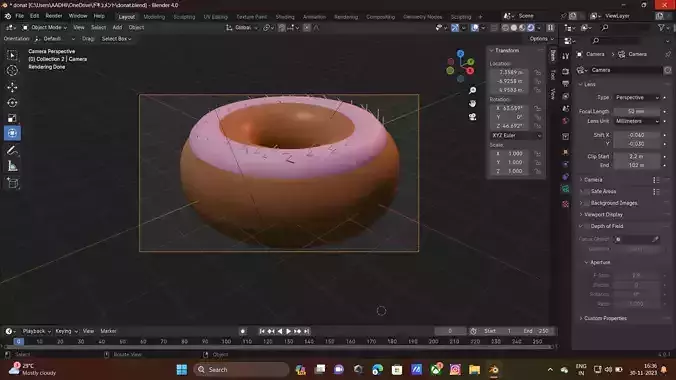Select the Cursor tool in toolbar
This screenshot has width=676, height=380.
pyautogui.click(x=12, y=70)
